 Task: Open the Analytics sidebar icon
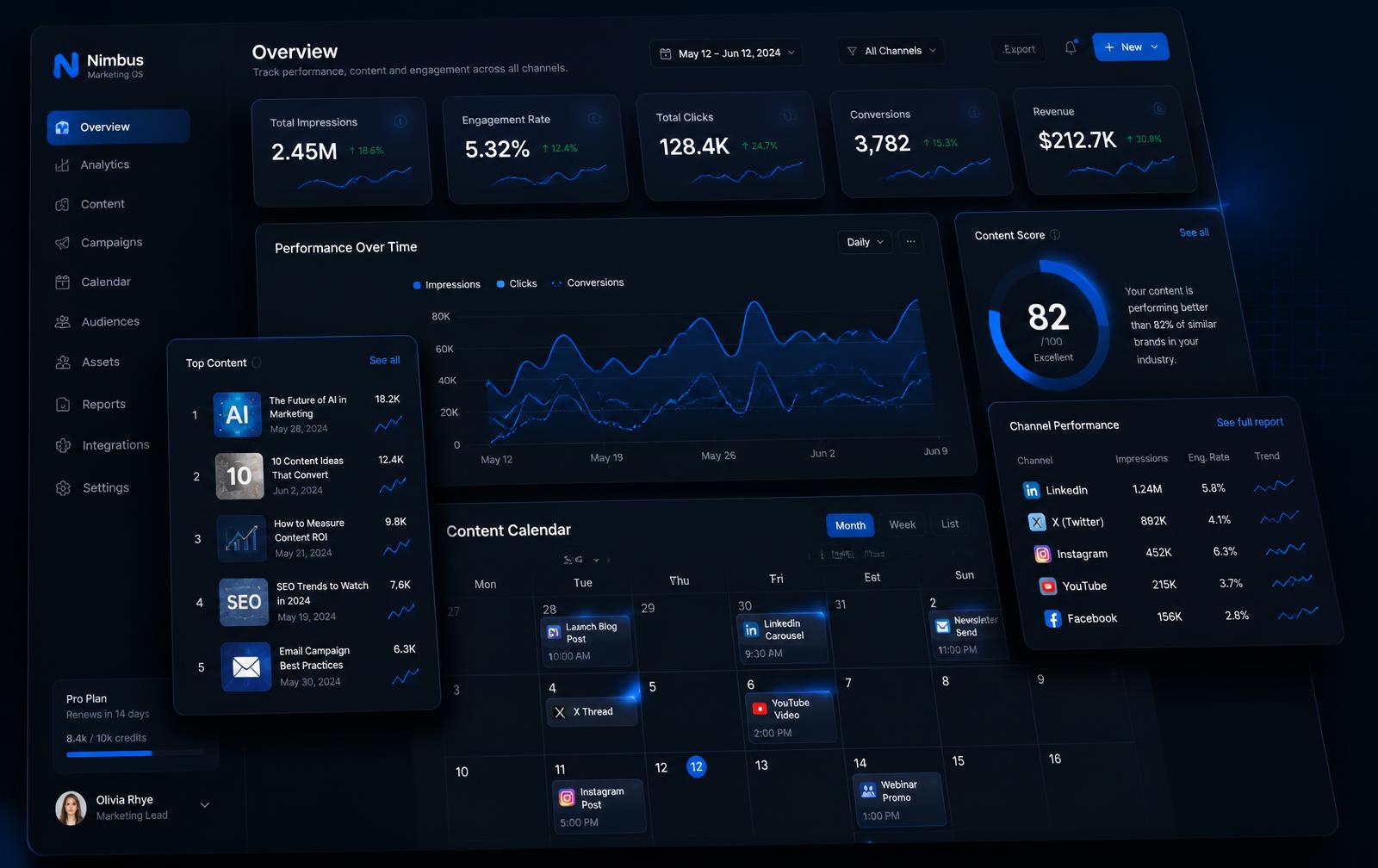[x=62, y=164]
